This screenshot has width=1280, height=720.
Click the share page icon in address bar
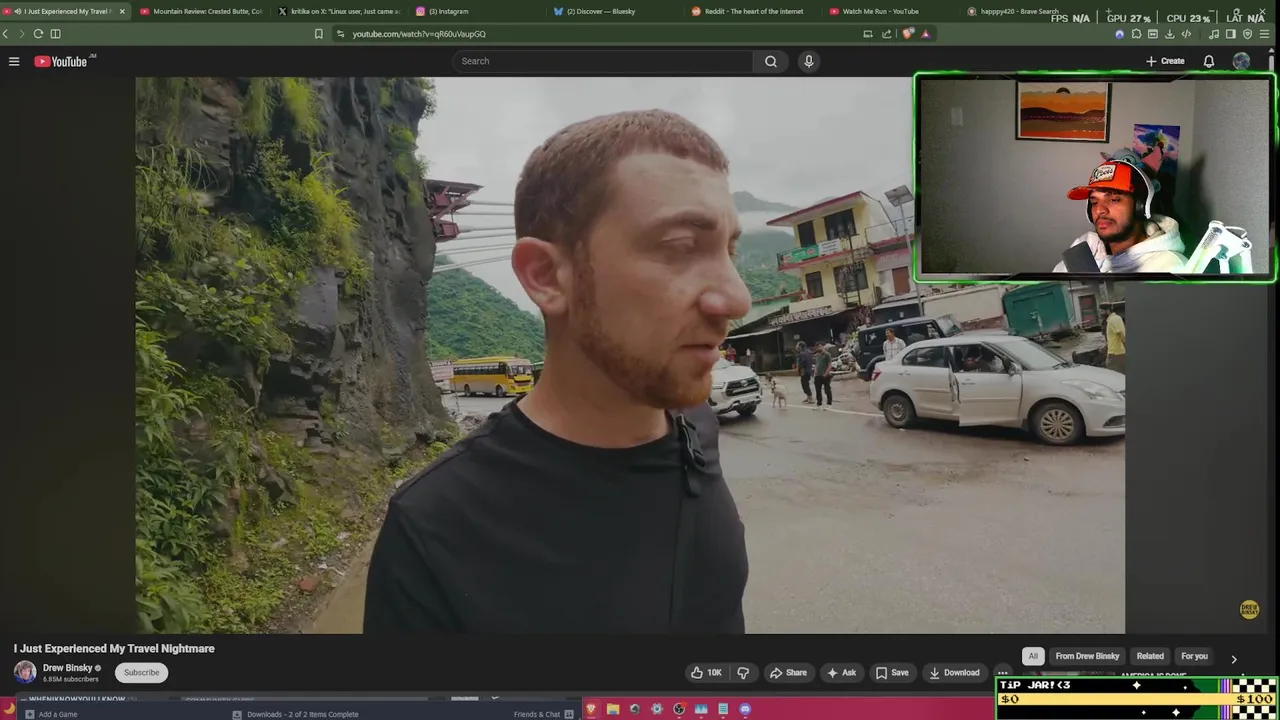[887, 34]
